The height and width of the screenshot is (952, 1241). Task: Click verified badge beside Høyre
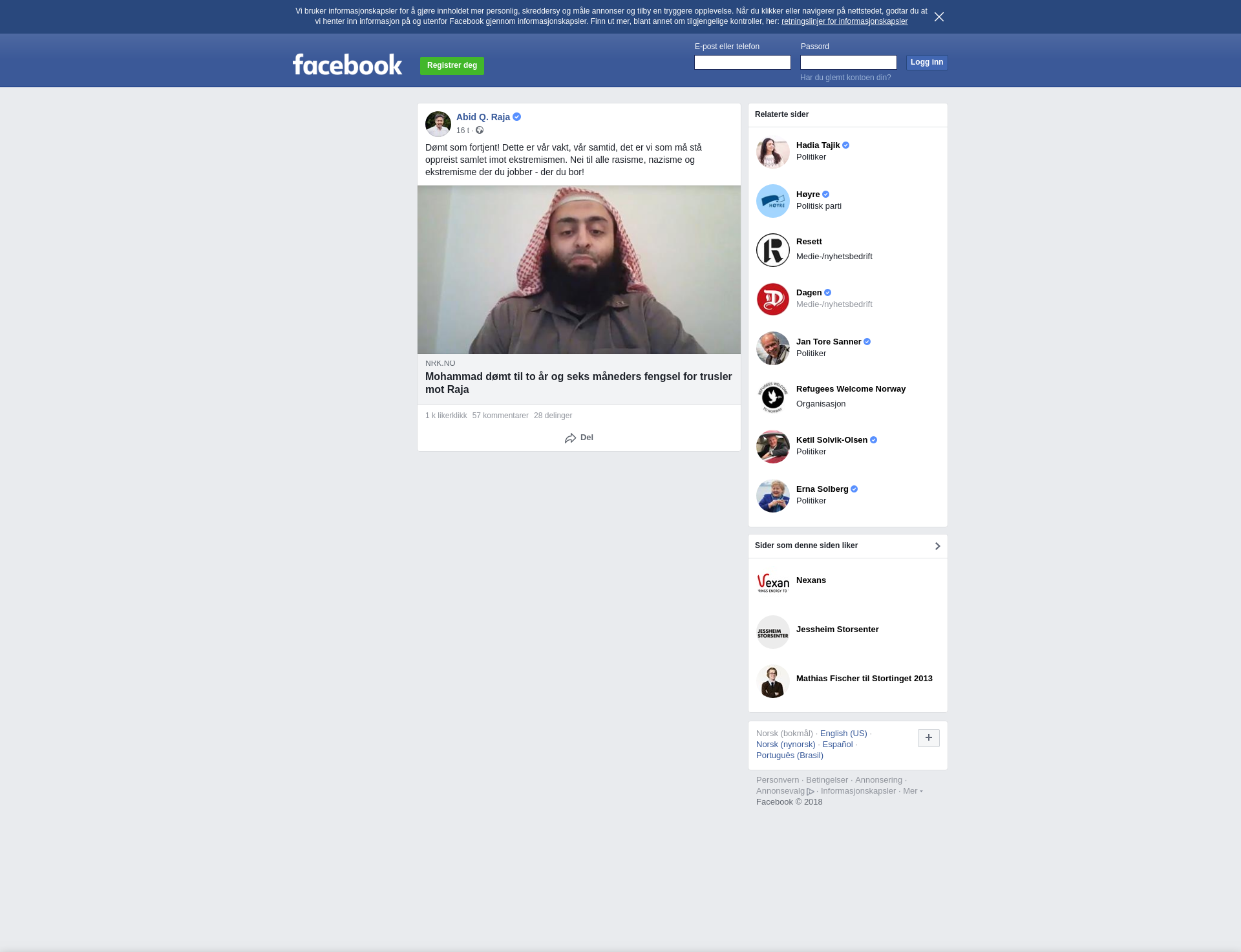tap(826, 195)
